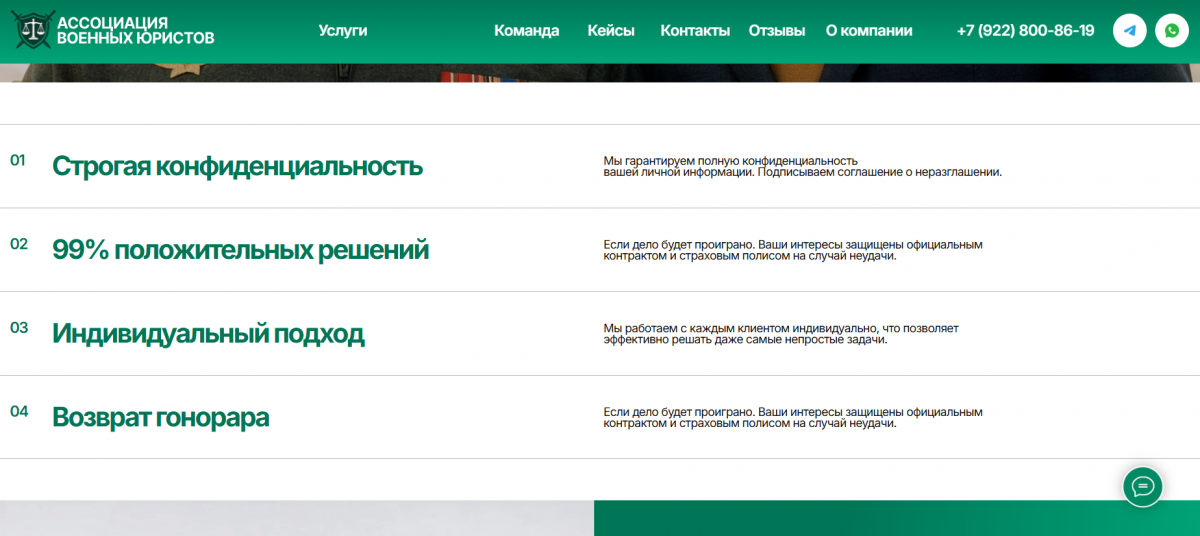Click the 'Индивидуальный подход' heading
Image resolution: width=1200 pixels, height=536 pixels.
[208, 334]
